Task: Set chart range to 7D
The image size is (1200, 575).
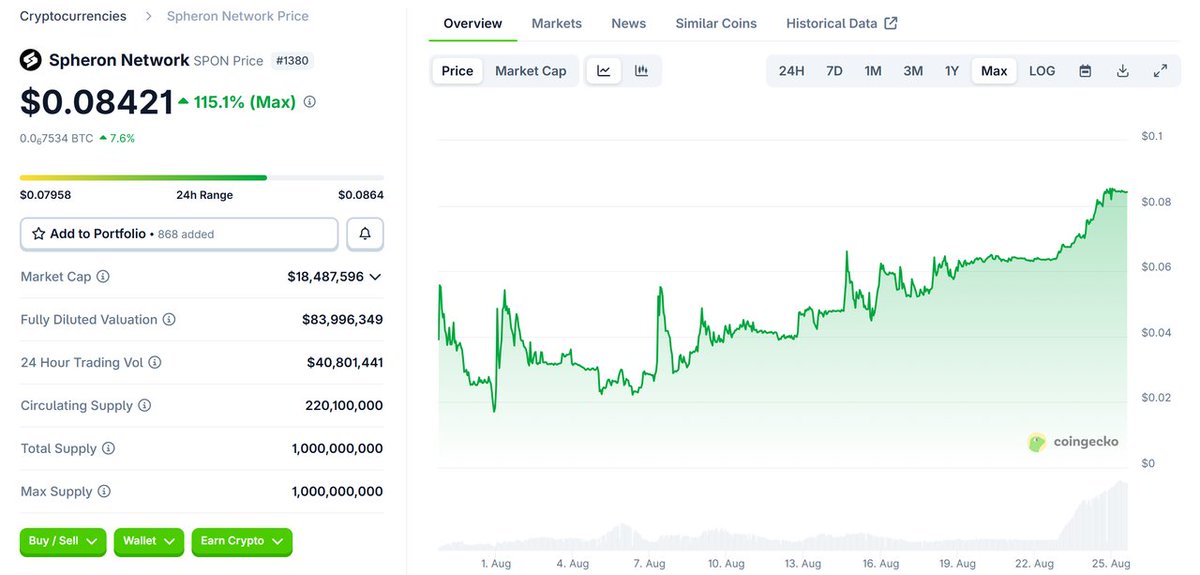Action: point(834,71)
